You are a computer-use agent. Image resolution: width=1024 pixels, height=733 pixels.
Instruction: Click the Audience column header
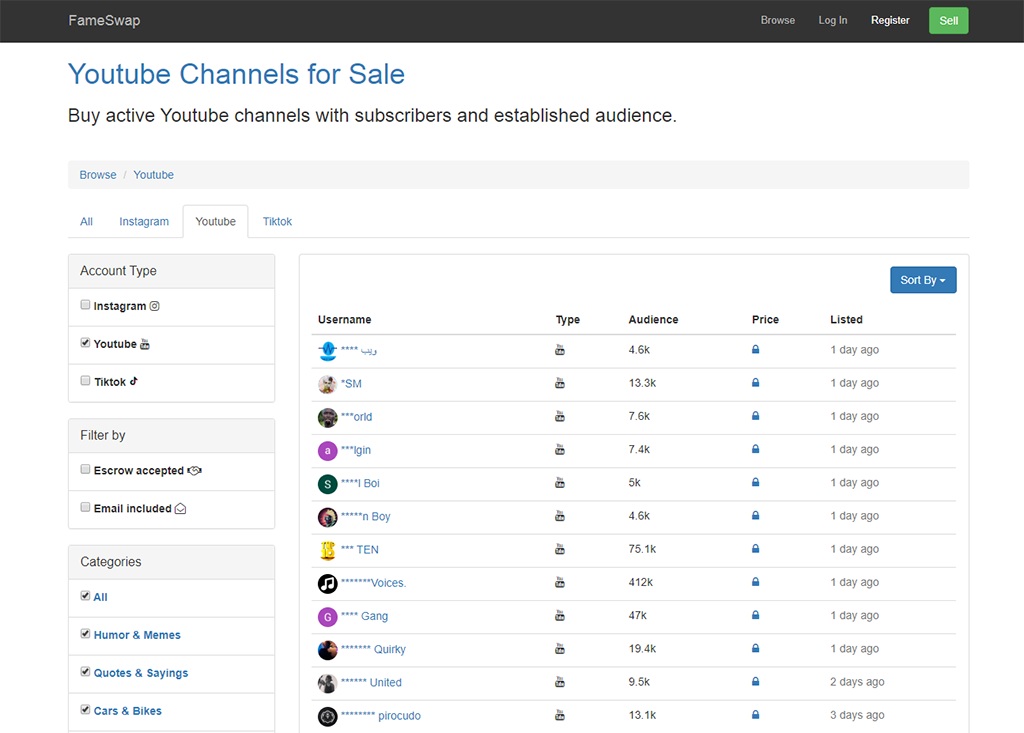(x=653, y=319)
